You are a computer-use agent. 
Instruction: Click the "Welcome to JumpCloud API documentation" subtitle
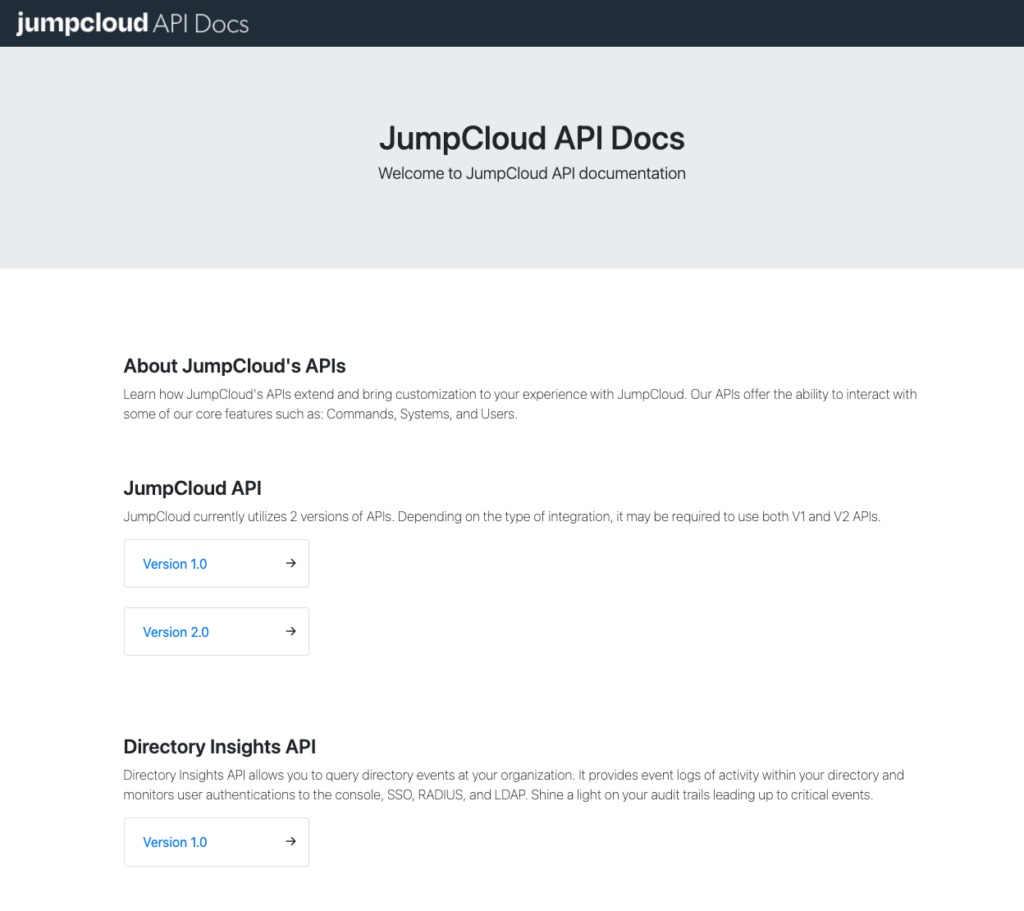531,173
